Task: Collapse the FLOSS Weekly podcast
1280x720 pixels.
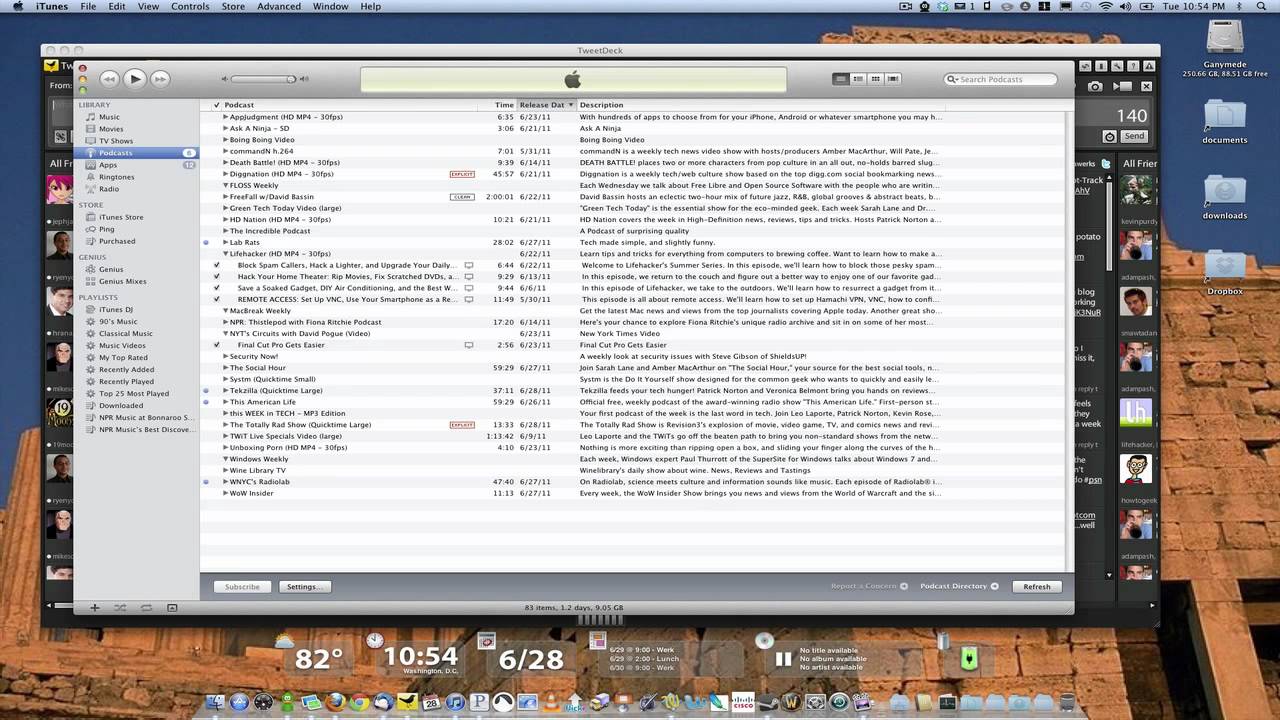Action: (x=226, y=185)
